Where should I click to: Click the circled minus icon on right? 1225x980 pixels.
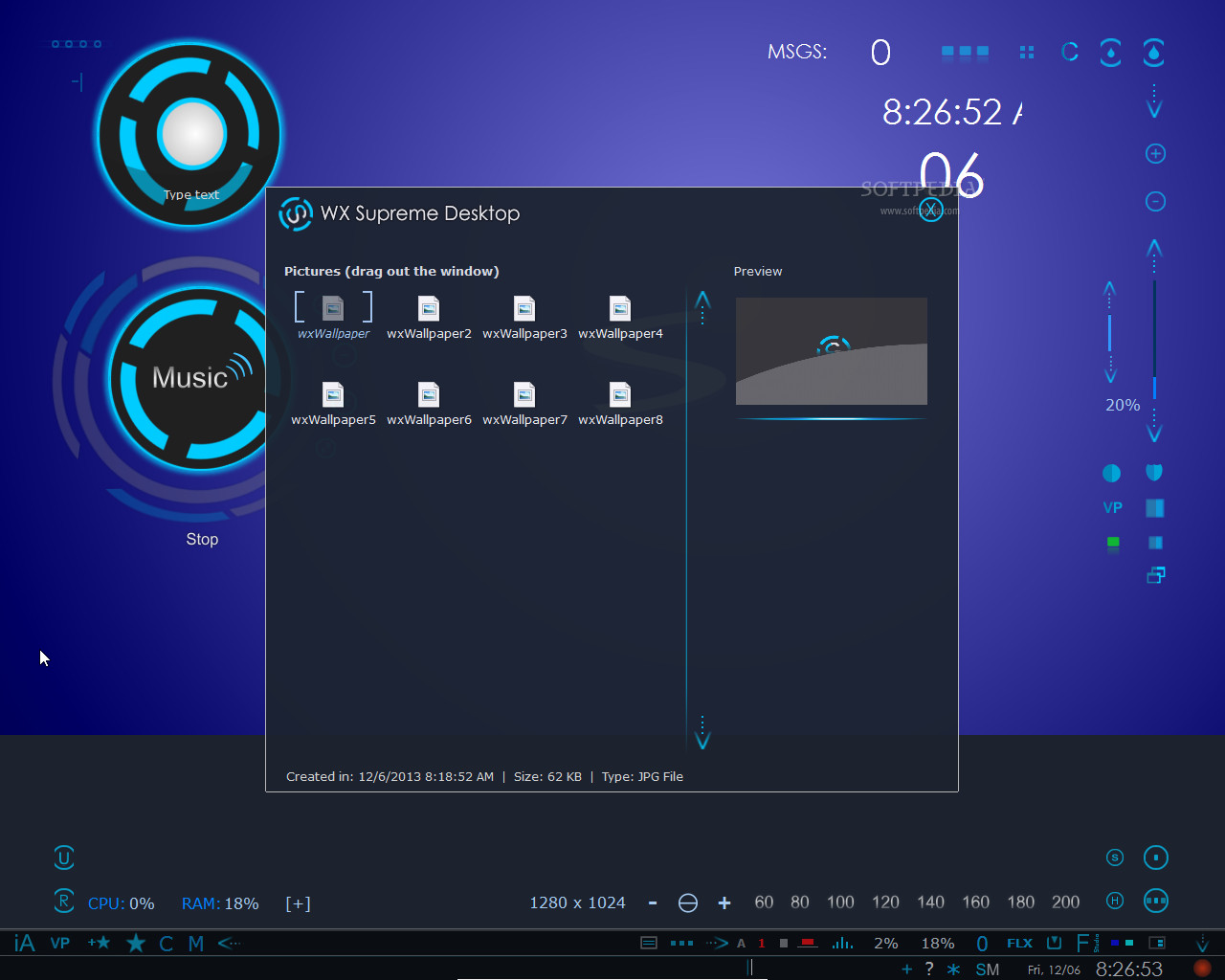coord(1155,201)
